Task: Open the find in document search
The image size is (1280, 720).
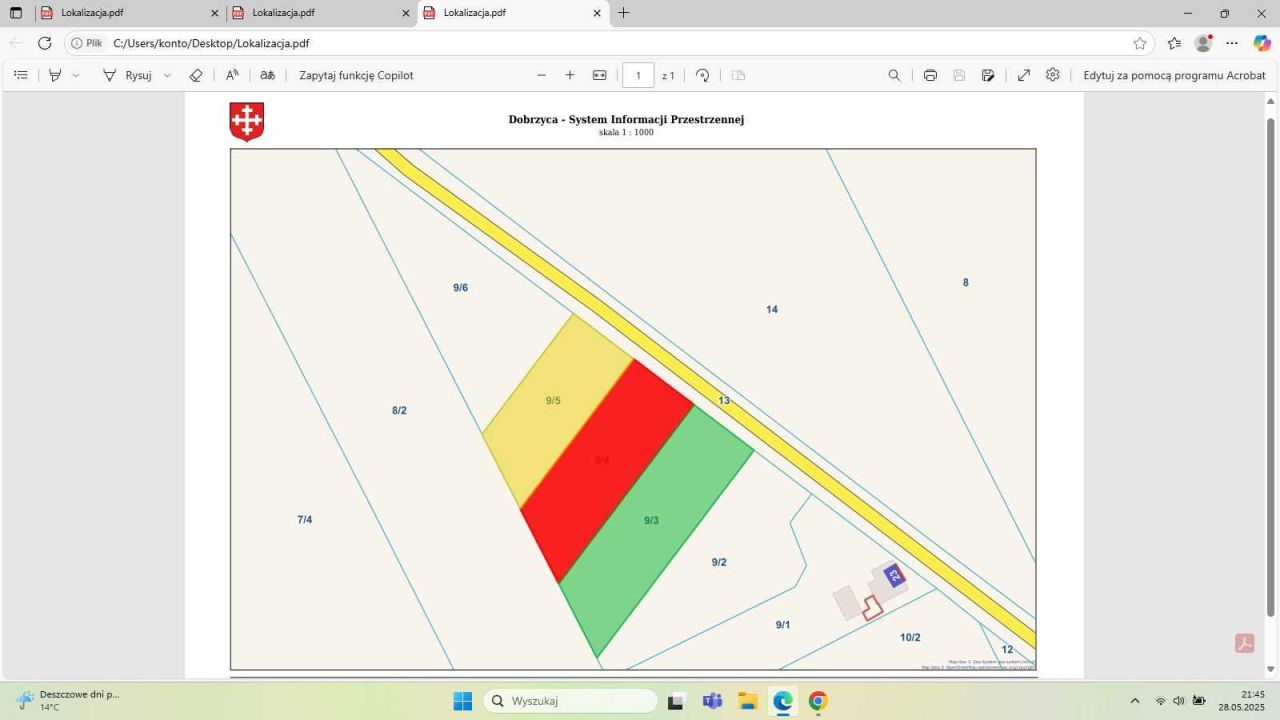Action: tap(894, 75)
